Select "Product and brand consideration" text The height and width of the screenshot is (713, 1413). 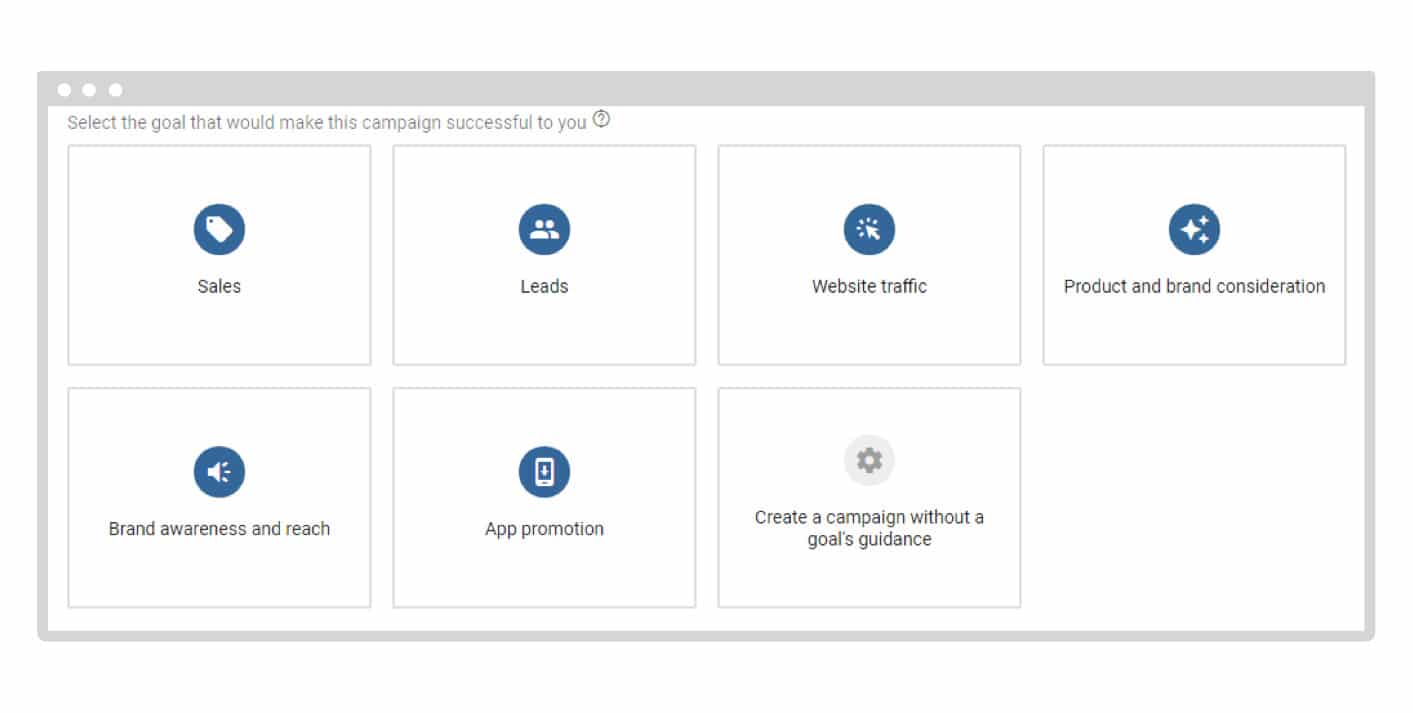1194,286
